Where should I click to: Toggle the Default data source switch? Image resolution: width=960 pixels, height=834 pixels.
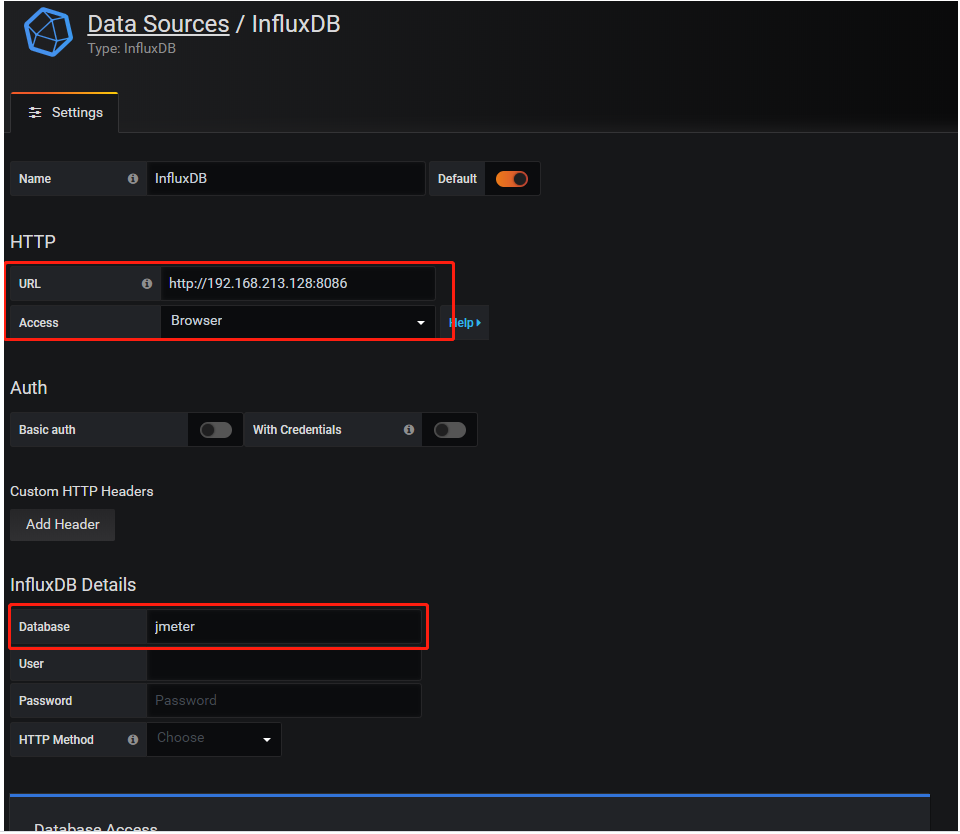512,179
